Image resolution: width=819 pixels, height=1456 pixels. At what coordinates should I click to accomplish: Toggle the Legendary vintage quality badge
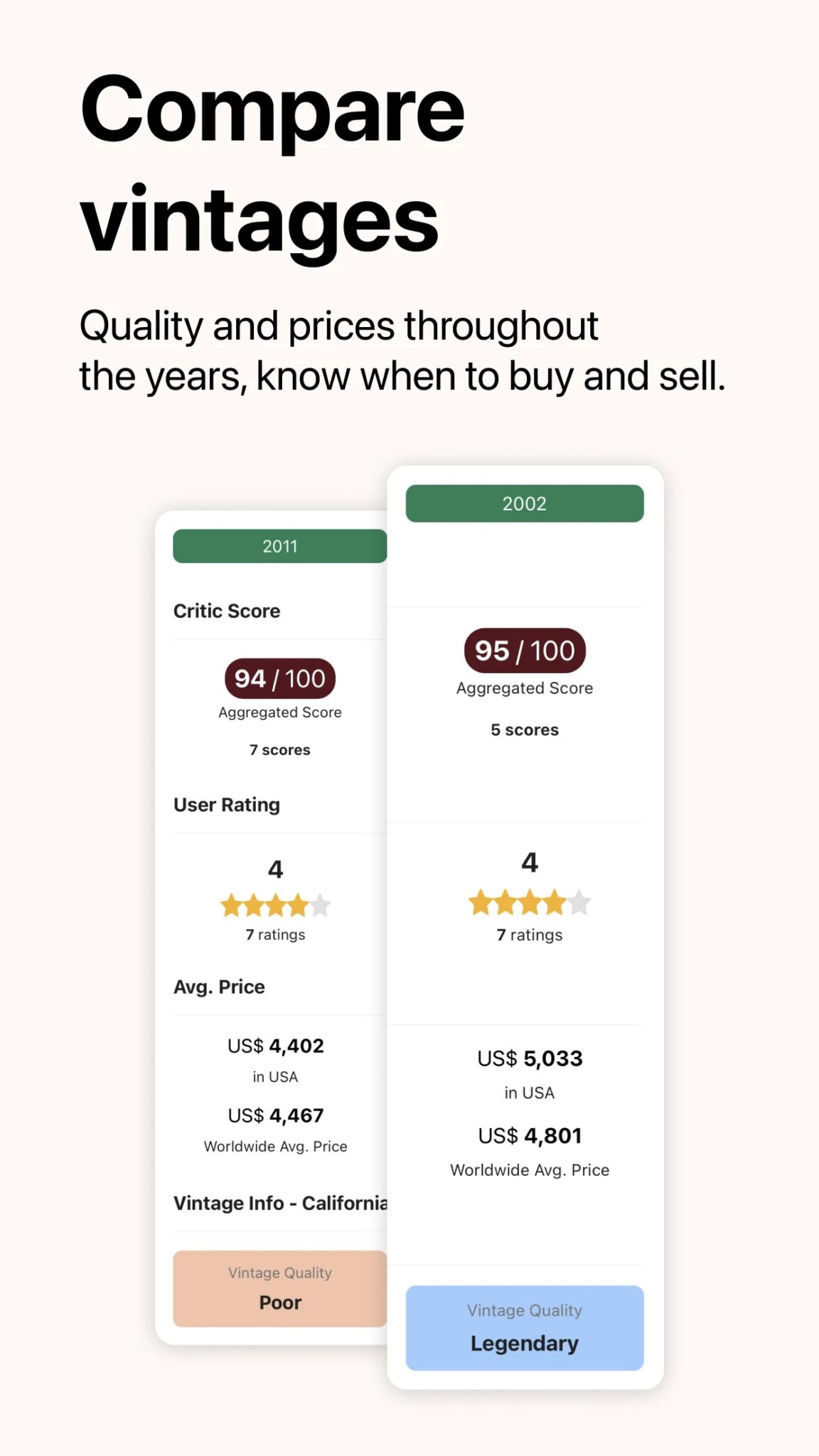[524, 1328]
